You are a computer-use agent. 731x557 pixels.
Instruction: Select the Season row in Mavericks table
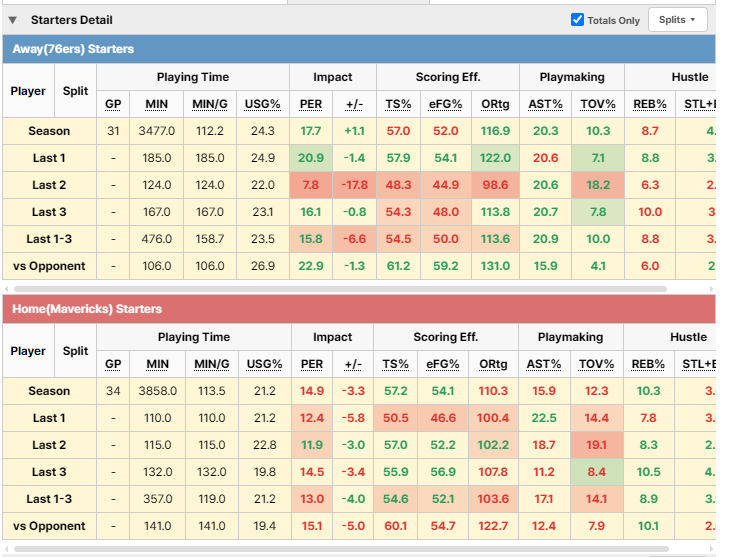(359, 391)
